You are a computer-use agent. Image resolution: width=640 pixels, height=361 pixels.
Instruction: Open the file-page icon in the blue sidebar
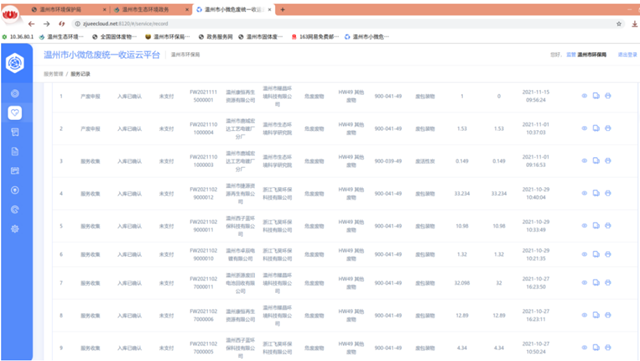15,152
